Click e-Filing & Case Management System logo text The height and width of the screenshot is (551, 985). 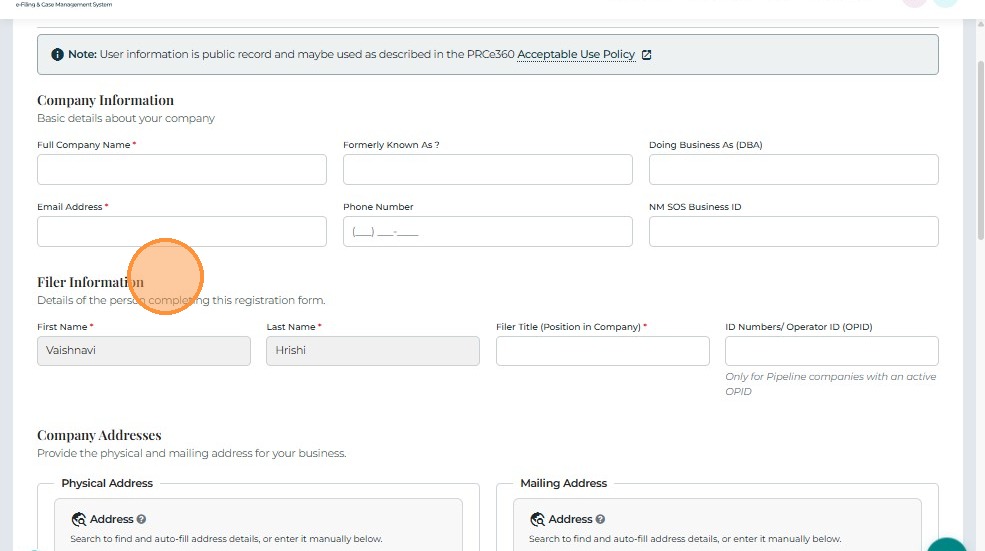[x=64, y=4]
